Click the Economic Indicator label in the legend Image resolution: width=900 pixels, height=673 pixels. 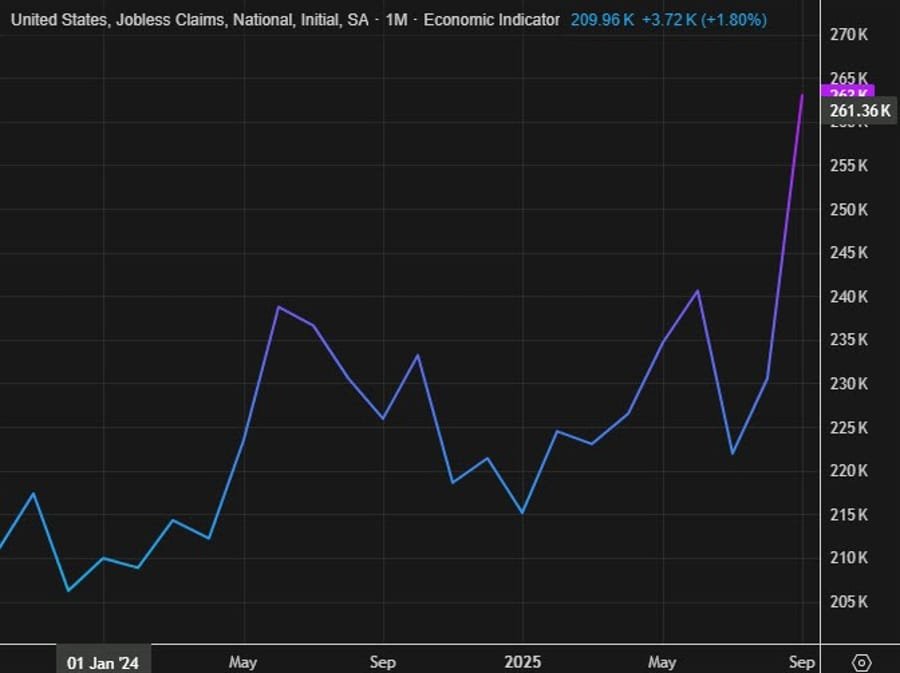point(492,19)
